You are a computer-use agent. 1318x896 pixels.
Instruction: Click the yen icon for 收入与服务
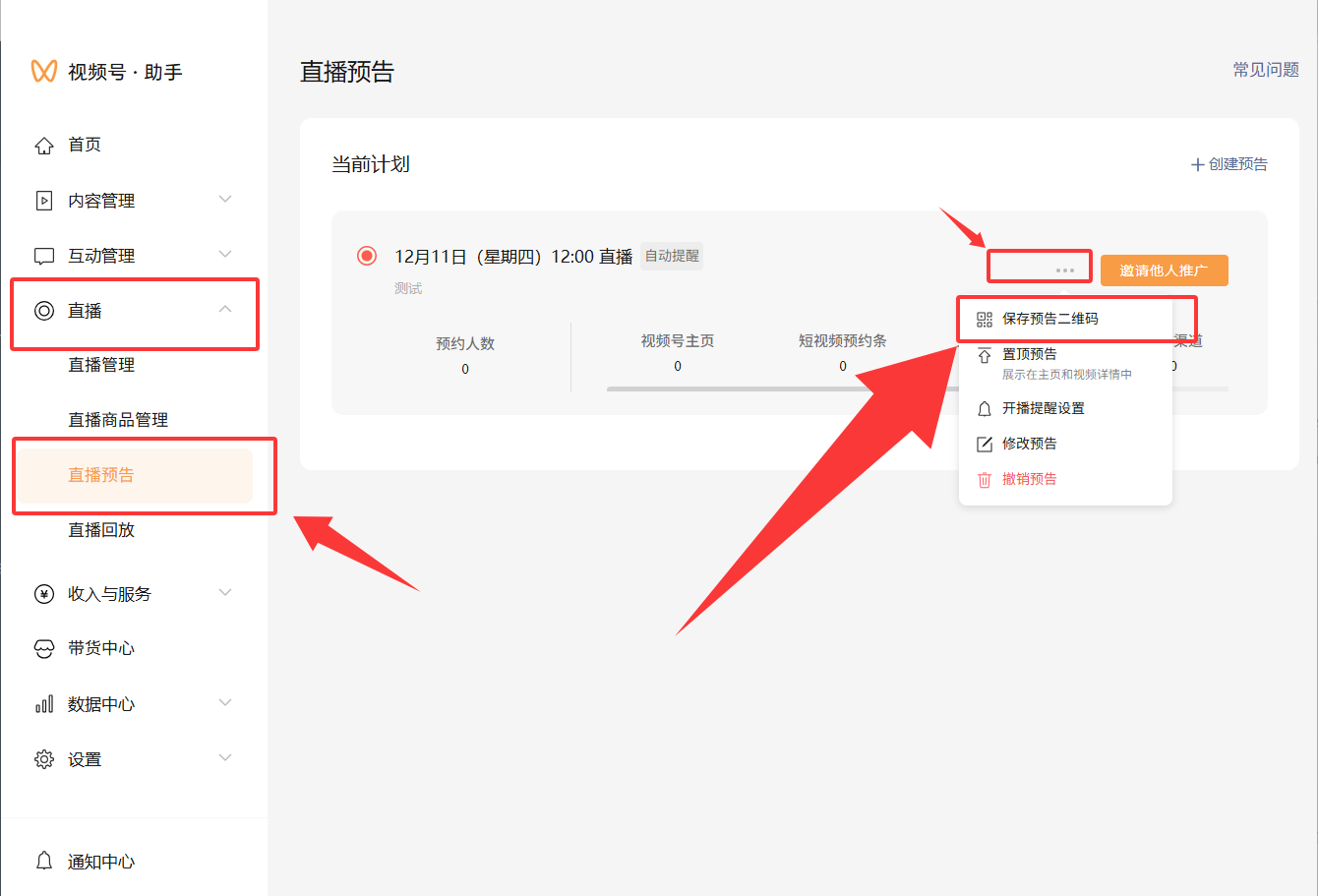[44, 594]
